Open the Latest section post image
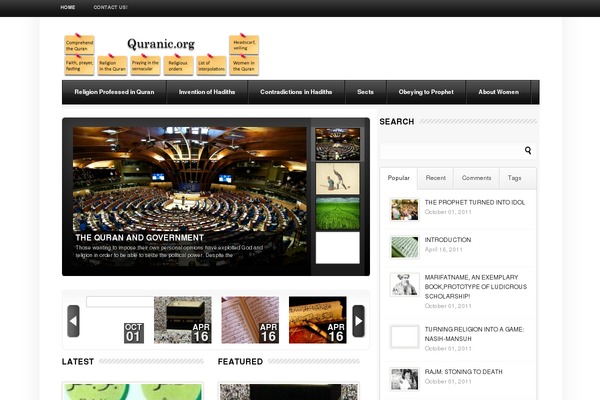 (x=133, y=392)
